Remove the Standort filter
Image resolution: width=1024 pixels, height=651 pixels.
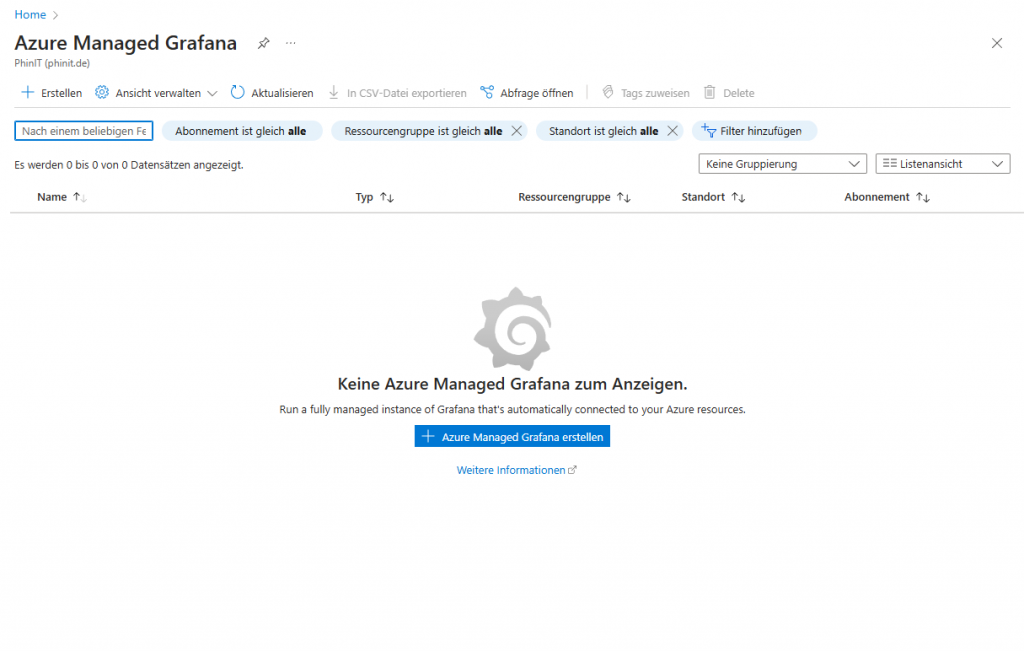[x=672, y=131]
